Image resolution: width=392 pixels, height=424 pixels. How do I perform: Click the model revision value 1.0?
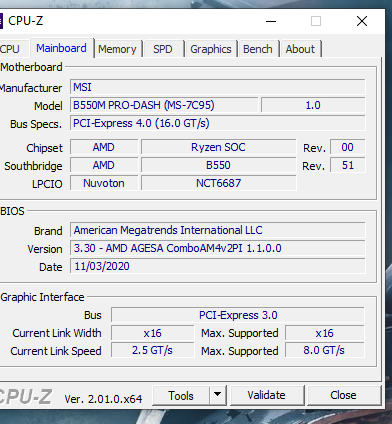click(313, 105)
